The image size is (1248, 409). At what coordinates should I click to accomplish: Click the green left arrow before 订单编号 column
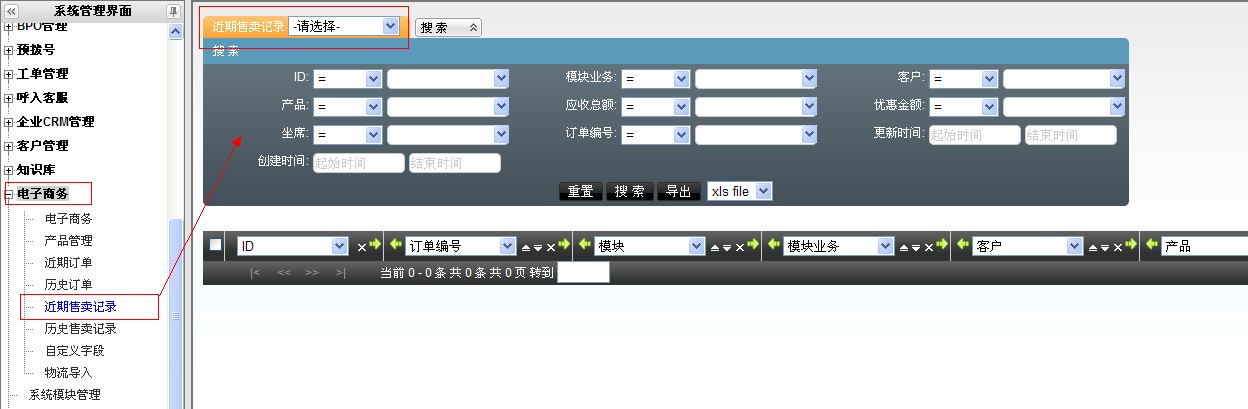(x=395, y=245)
